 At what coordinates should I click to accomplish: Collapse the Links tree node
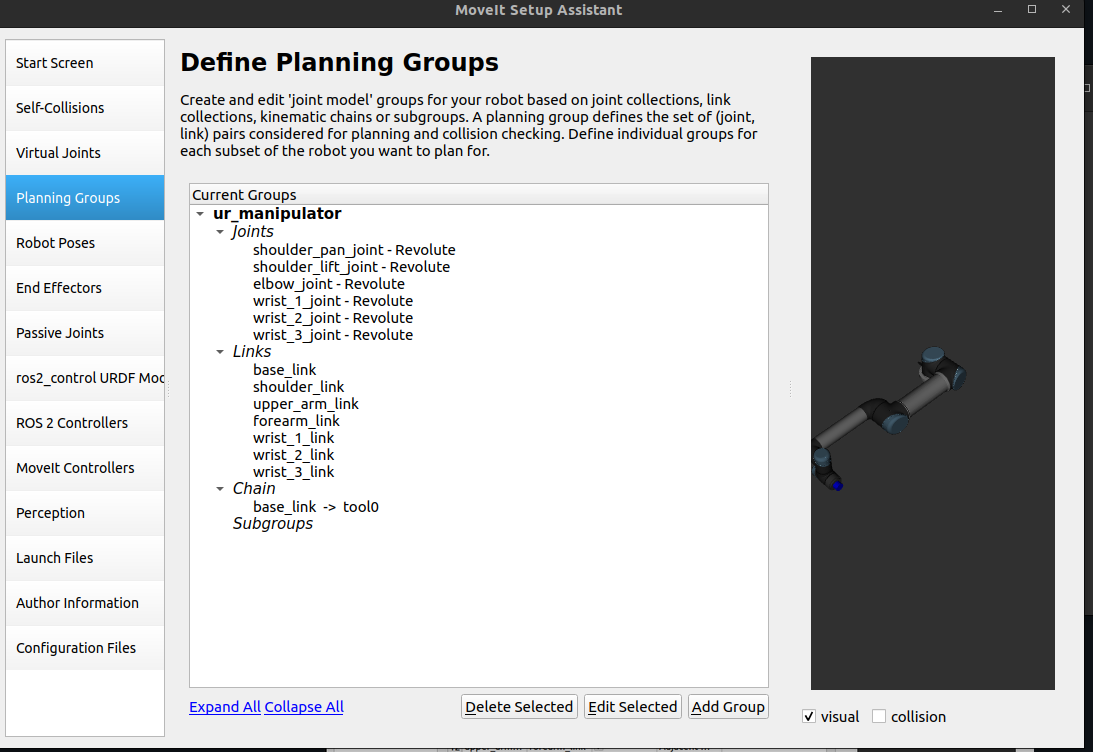tap(220, 352)
